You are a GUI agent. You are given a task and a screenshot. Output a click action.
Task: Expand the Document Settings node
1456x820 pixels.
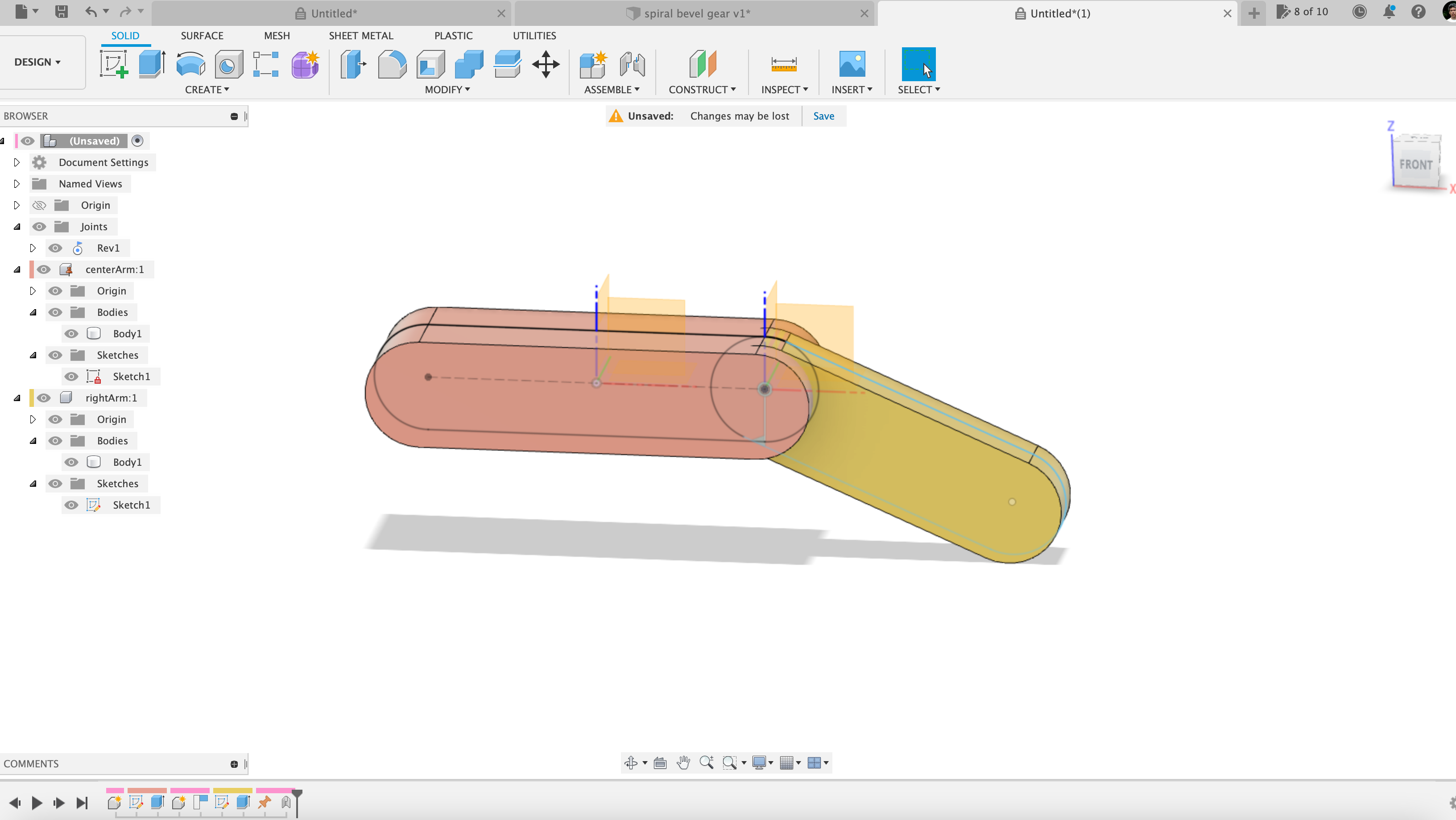tap(17, 163)
